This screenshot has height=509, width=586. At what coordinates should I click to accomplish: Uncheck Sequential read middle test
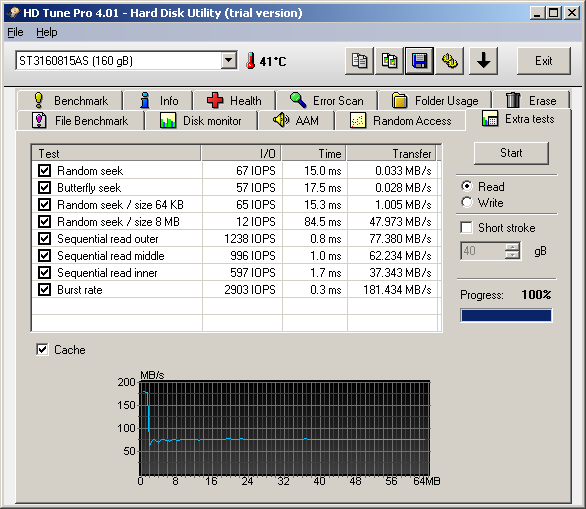(x=44, y=256)
